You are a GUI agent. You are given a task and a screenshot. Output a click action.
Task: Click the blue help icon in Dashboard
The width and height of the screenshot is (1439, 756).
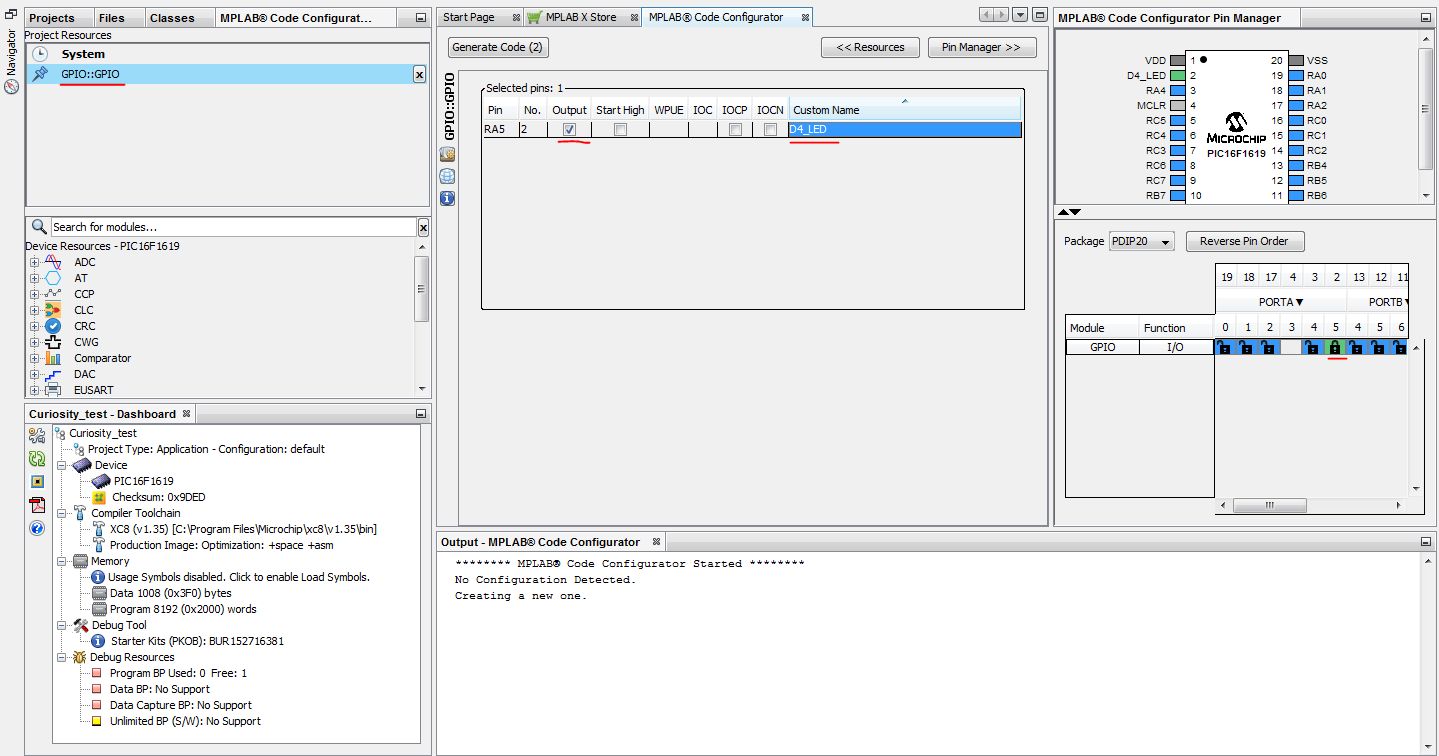point(37,528)
